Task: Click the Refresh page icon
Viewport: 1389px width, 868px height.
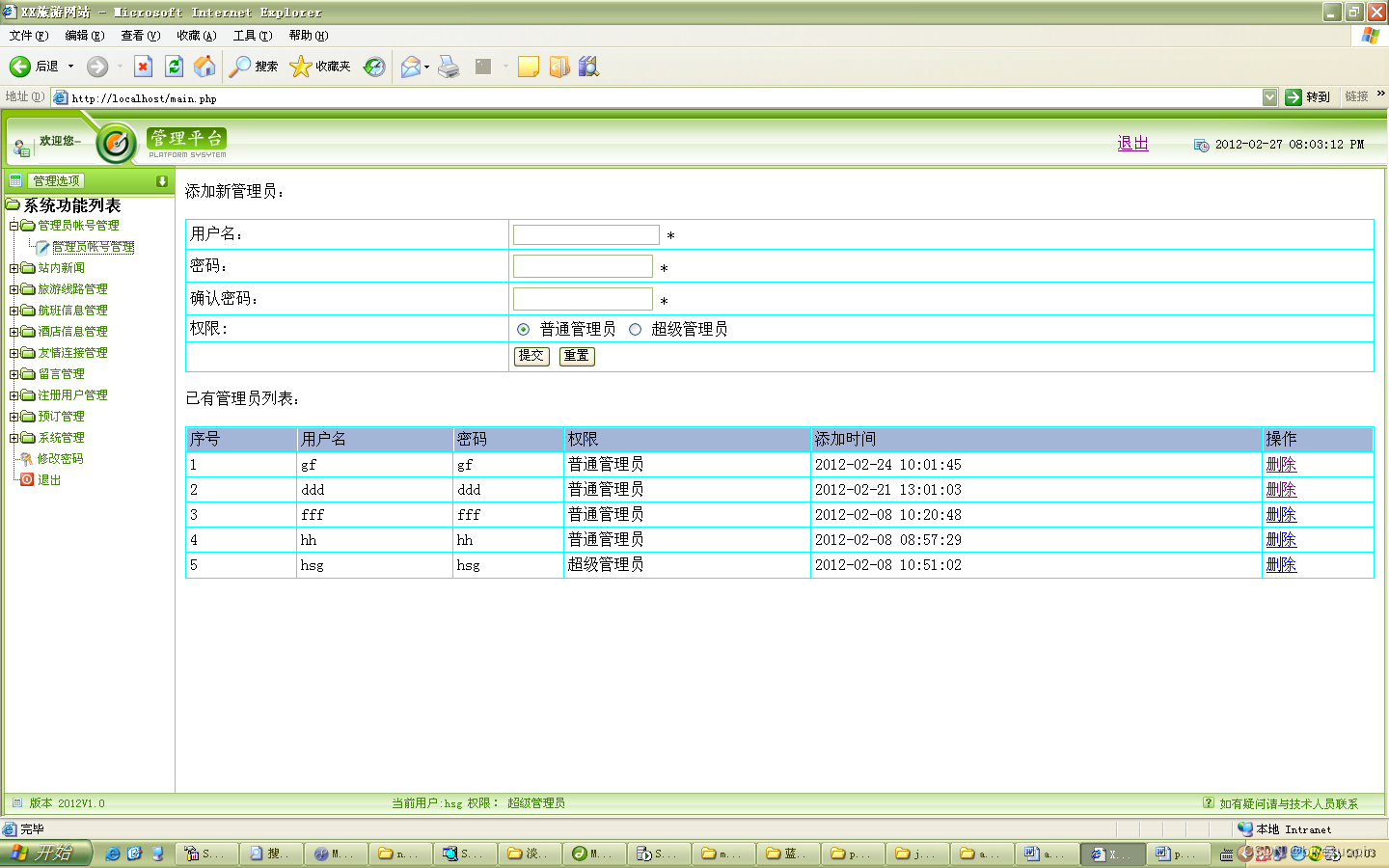Action: tap(174, 67)
